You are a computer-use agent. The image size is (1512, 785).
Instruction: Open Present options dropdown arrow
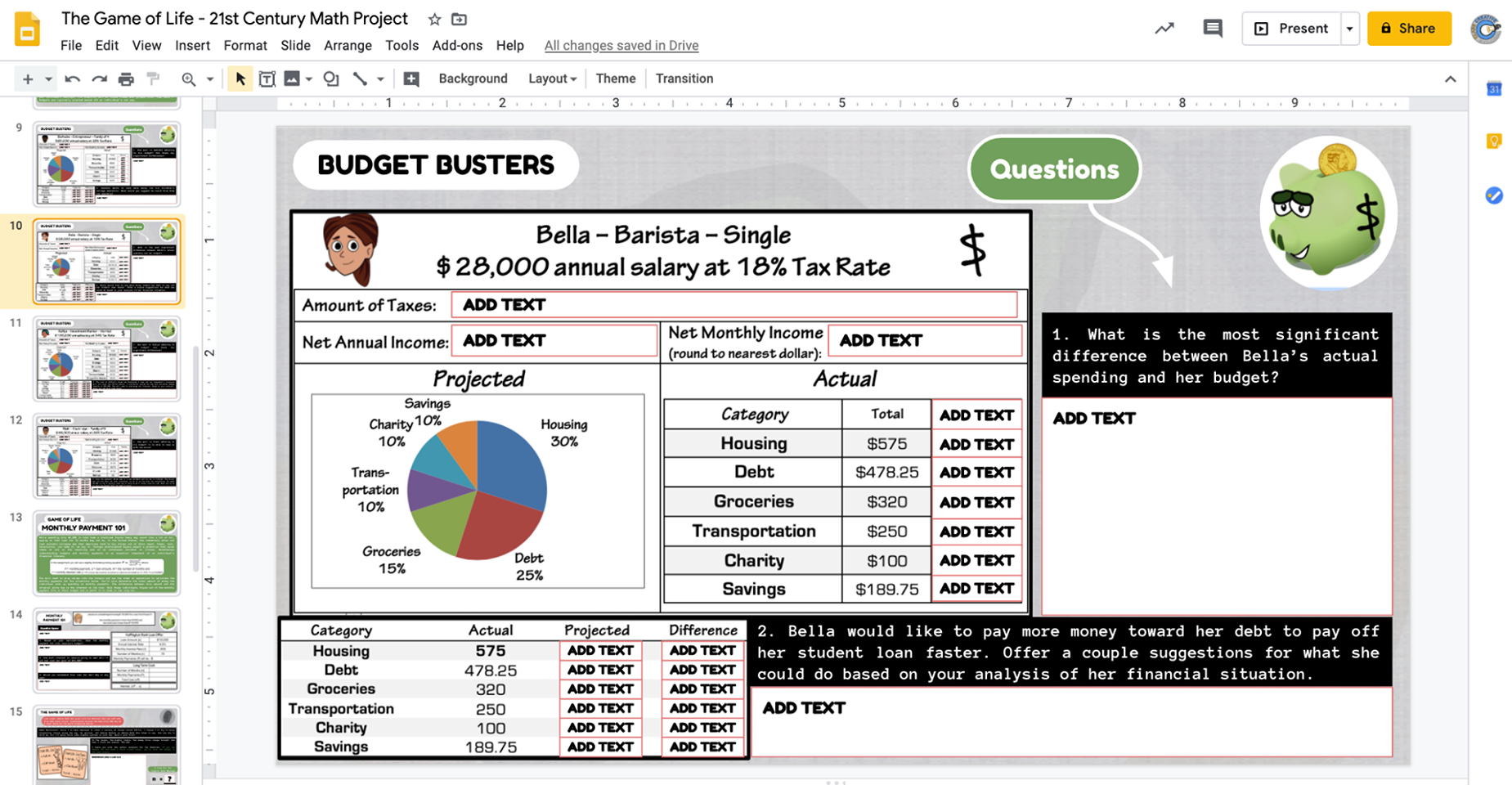(x=1349, y=29)
